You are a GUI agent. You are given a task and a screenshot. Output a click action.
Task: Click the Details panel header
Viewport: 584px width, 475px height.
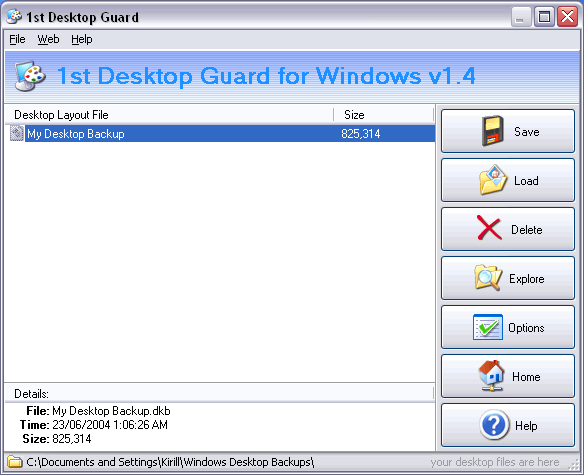pyautogui.click(x=219, y=394)
